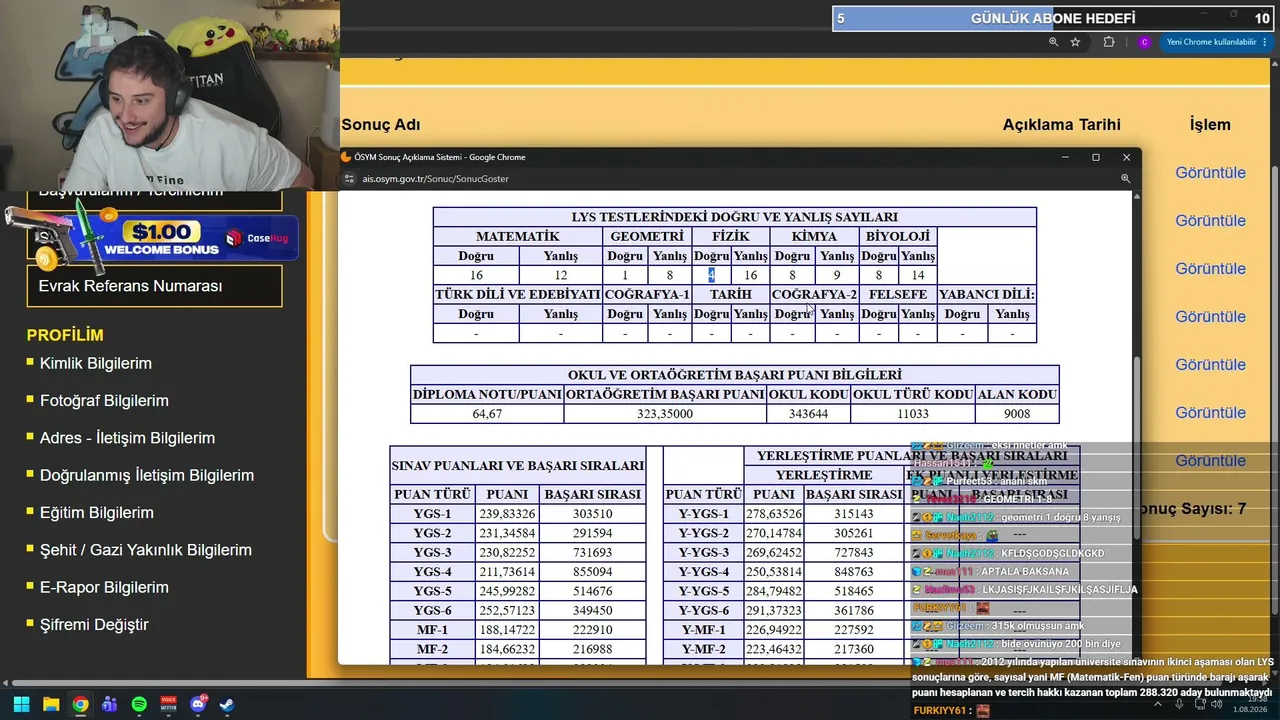This screenshot has width=1280, height=720.
Task: Click the PROFİLİM sidebar heading
Action: pos(65,336)
